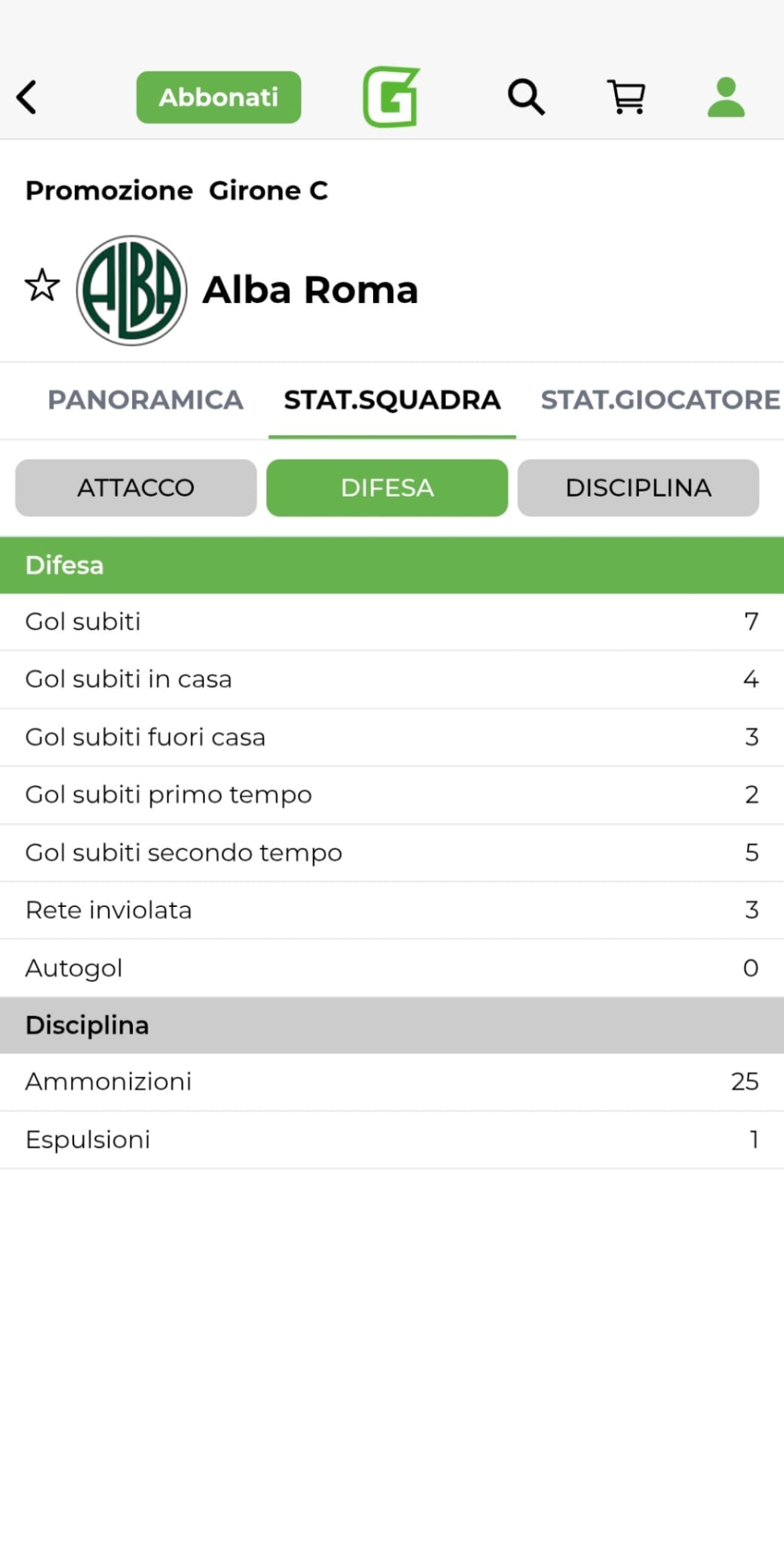This screenshot has width=784, height=1548.
Task: Click the Alba Roma team name
Action: pos(310,290)
